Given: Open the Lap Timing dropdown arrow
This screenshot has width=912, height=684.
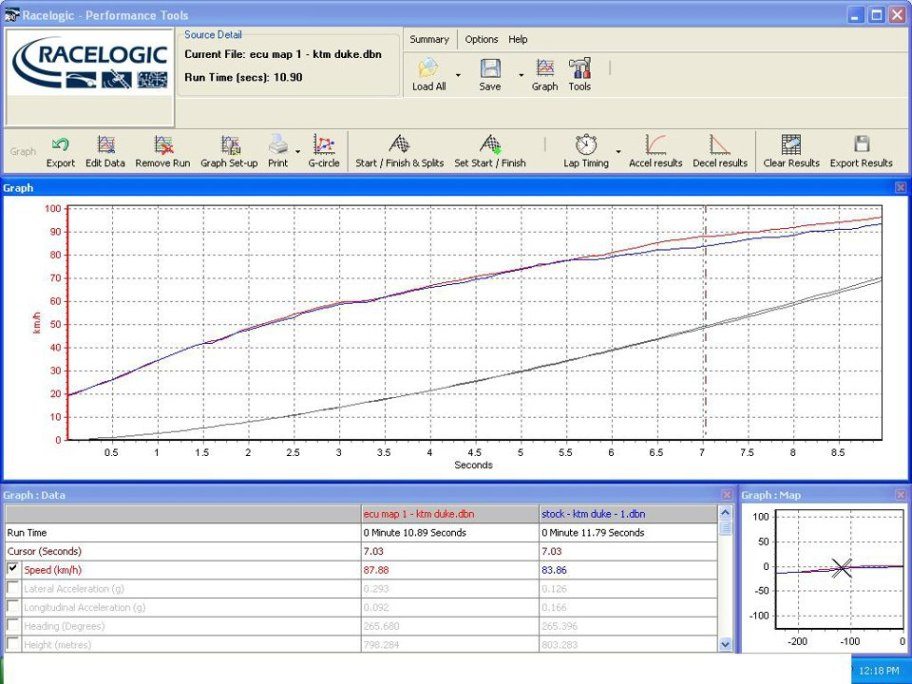Looking at the screenshot, I should (x=618, y=152).
